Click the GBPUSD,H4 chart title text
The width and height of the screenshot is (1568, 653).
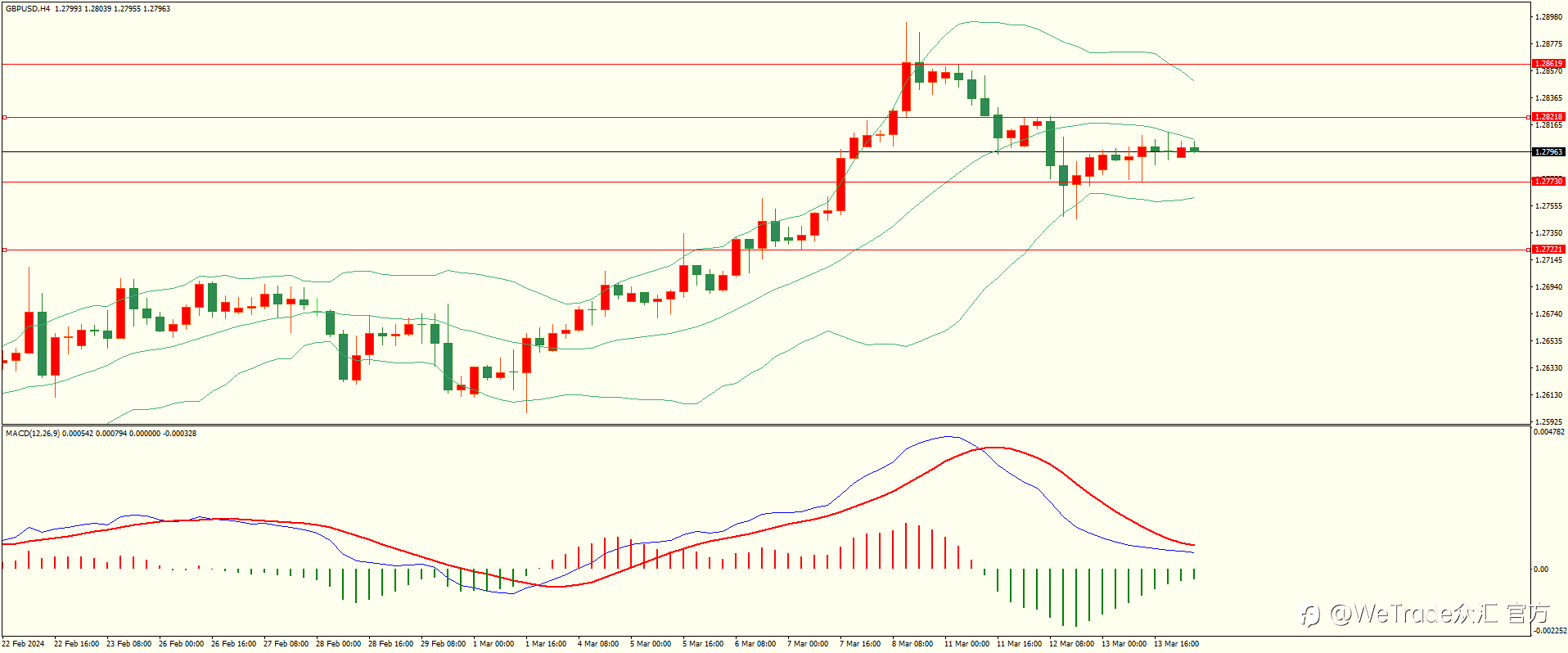pos(28,9)
